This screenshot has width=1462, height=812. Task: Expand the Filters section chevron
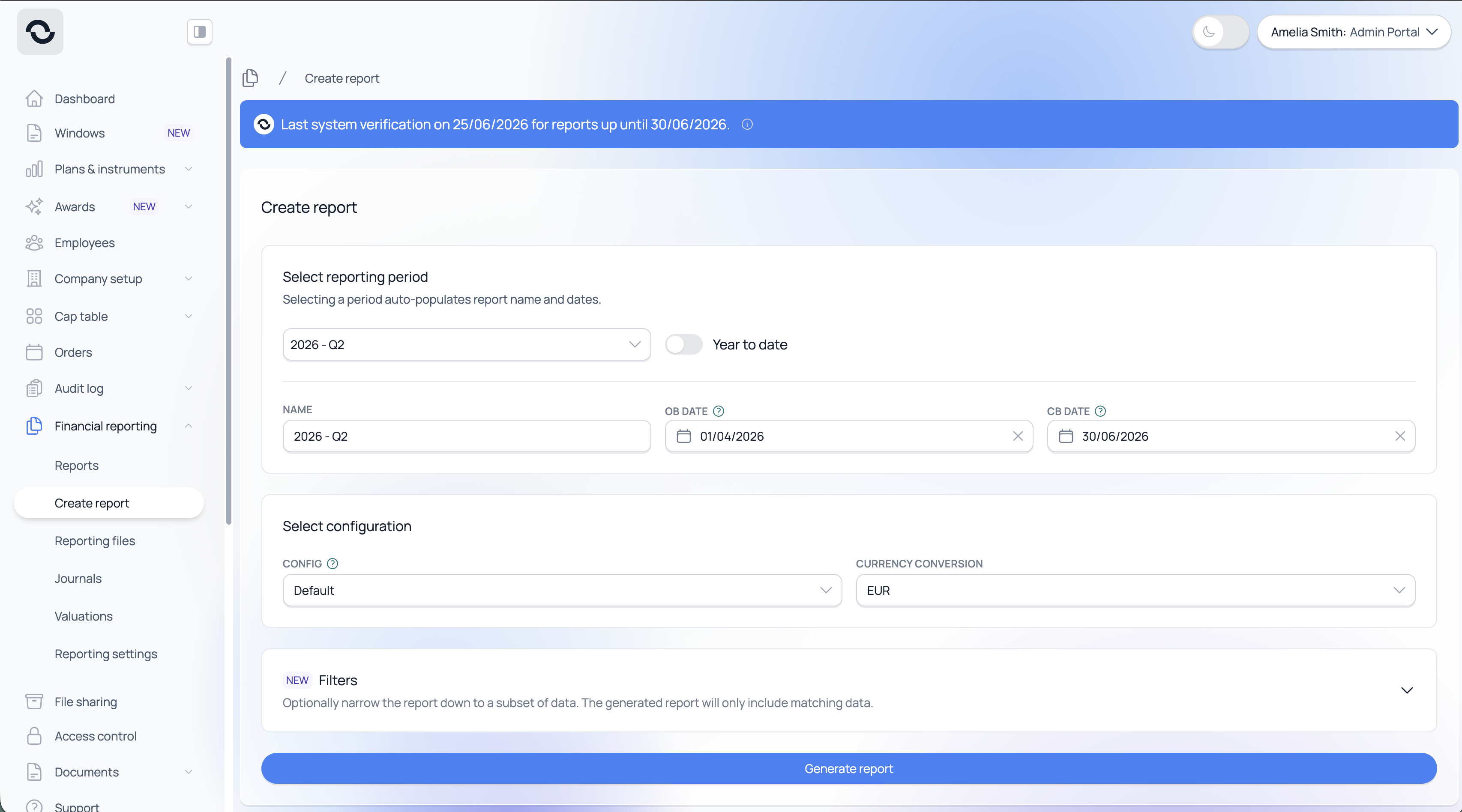pos(1407,690)
